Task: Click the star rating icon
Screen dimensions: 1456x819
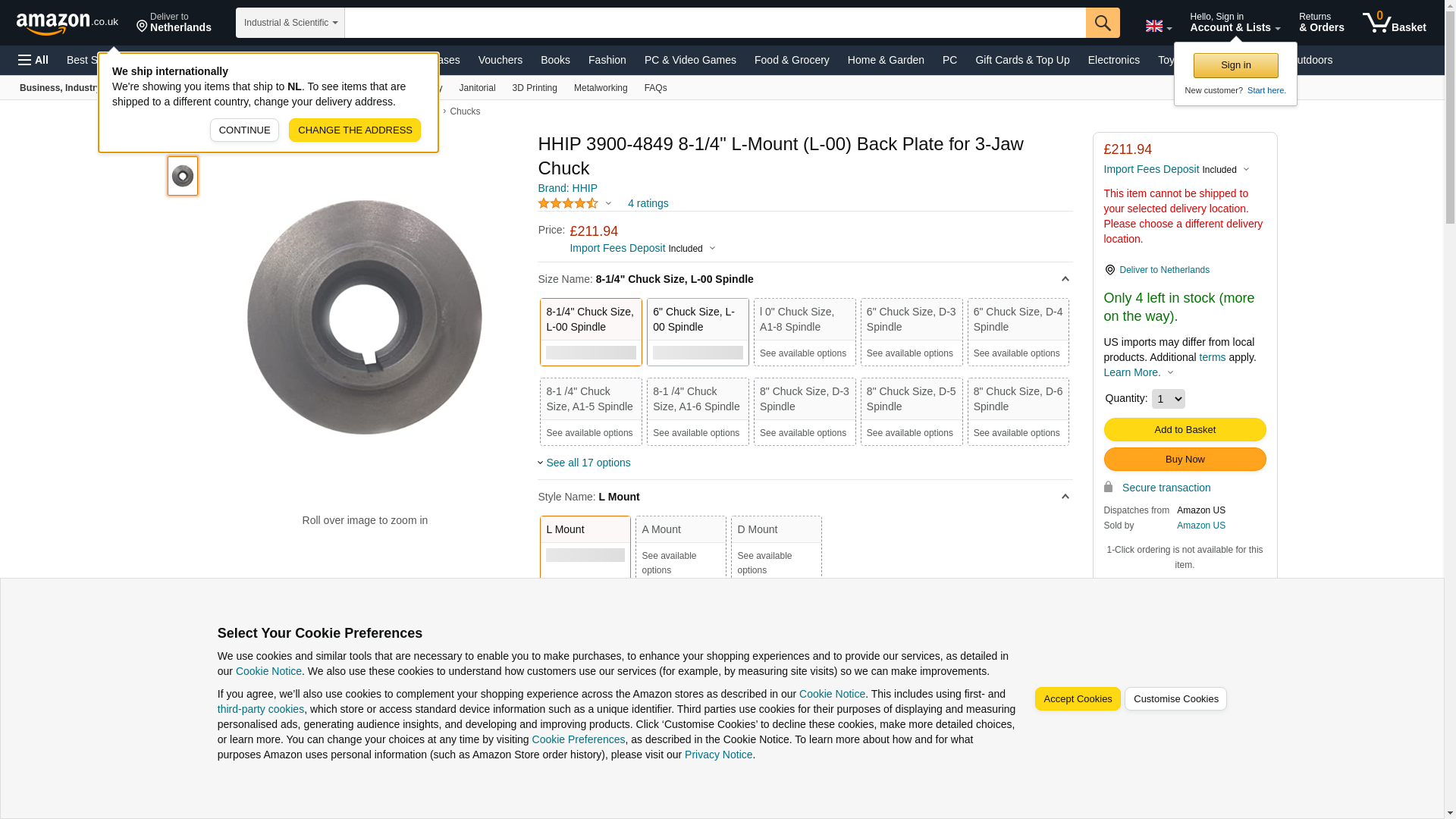Action: [568, 203]
